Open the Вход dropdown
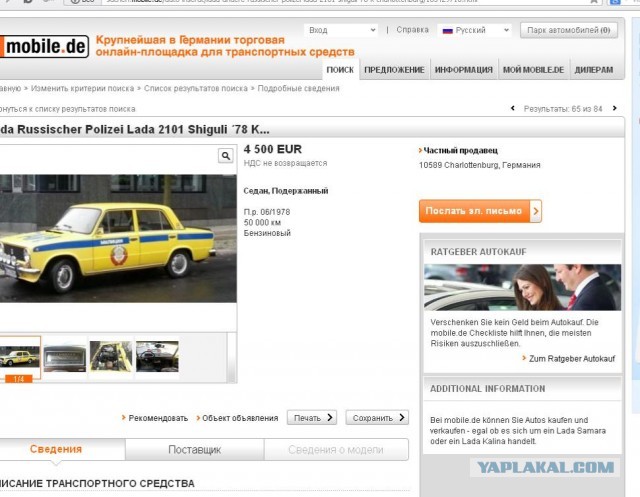This screenshot has width=640, height=497. click(341, 30)
